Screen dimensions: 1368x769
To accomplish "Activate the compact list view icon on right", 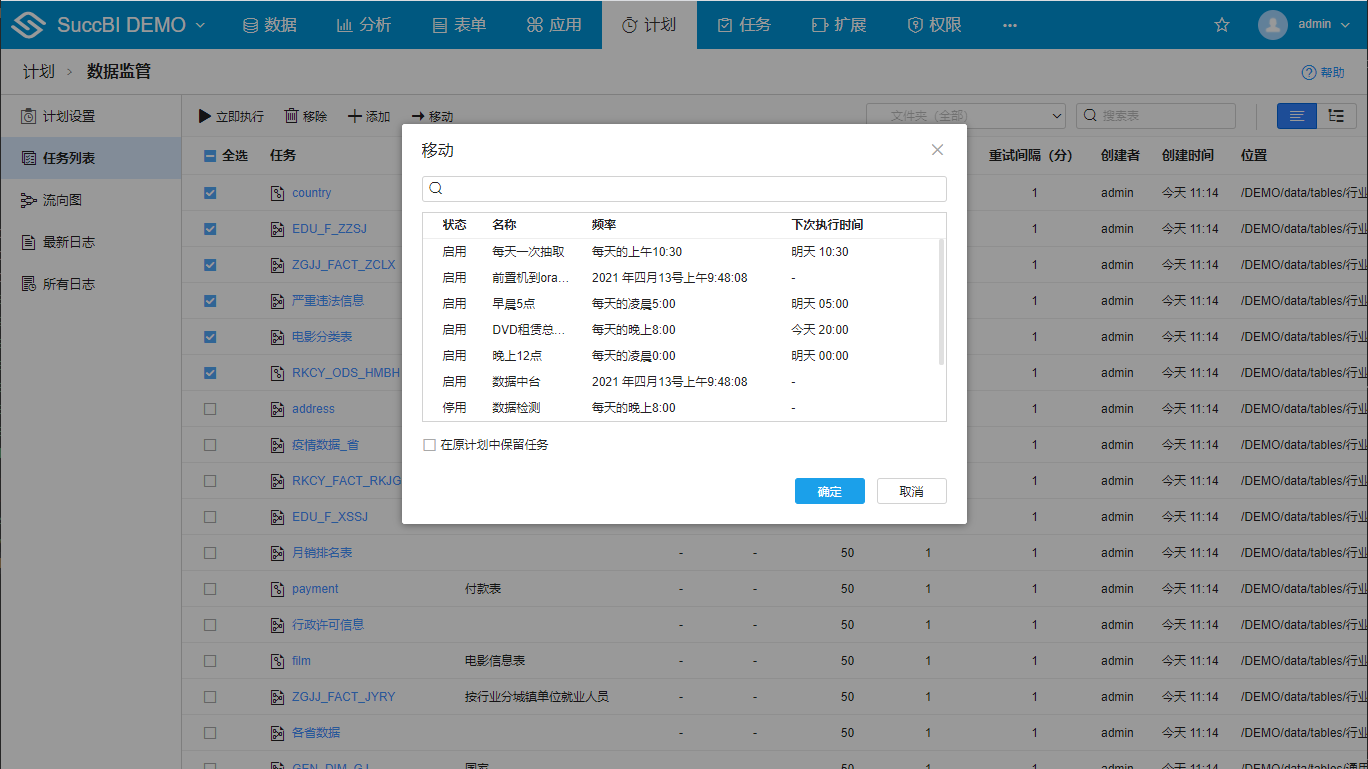I will [1336, 115].
